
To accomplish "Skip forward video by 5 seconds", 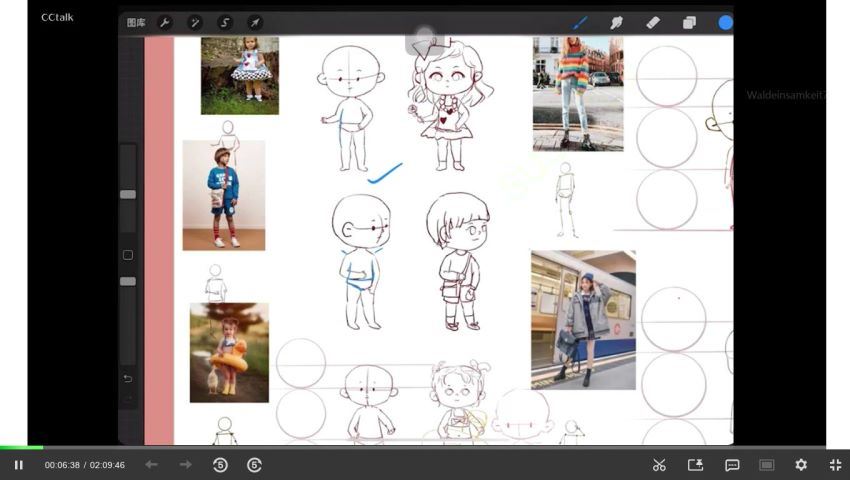I will (x=254, y=465).
